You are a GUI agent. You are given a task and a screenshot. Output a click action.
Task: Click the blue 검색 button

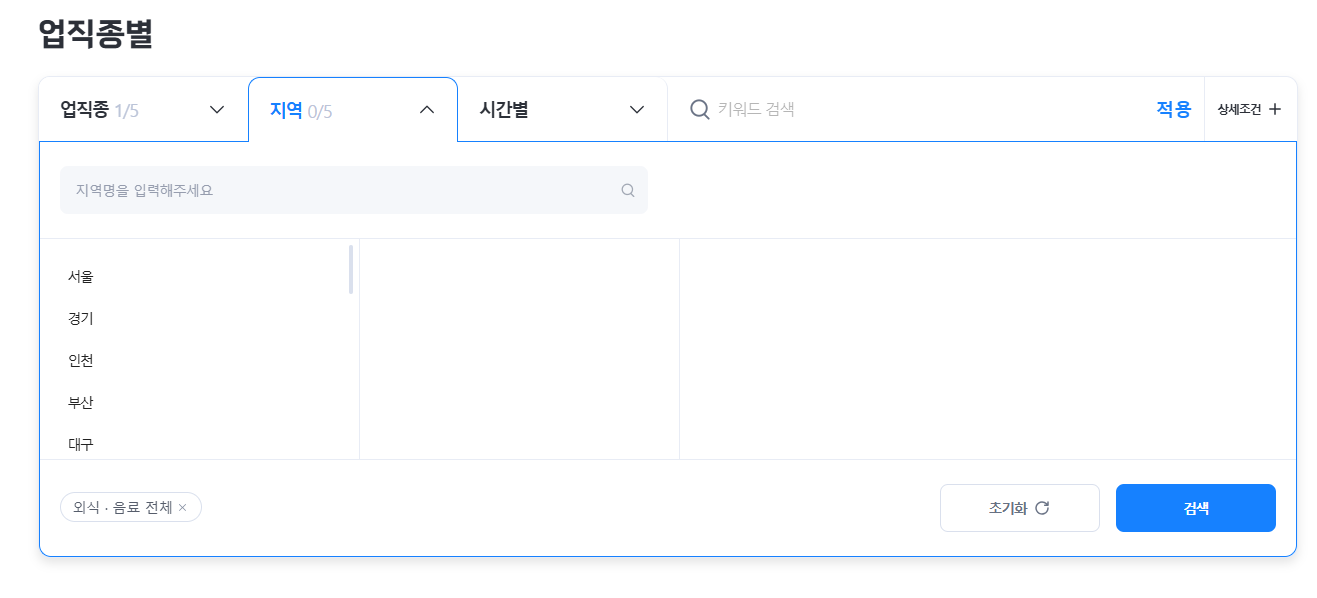coord(1196,508)
